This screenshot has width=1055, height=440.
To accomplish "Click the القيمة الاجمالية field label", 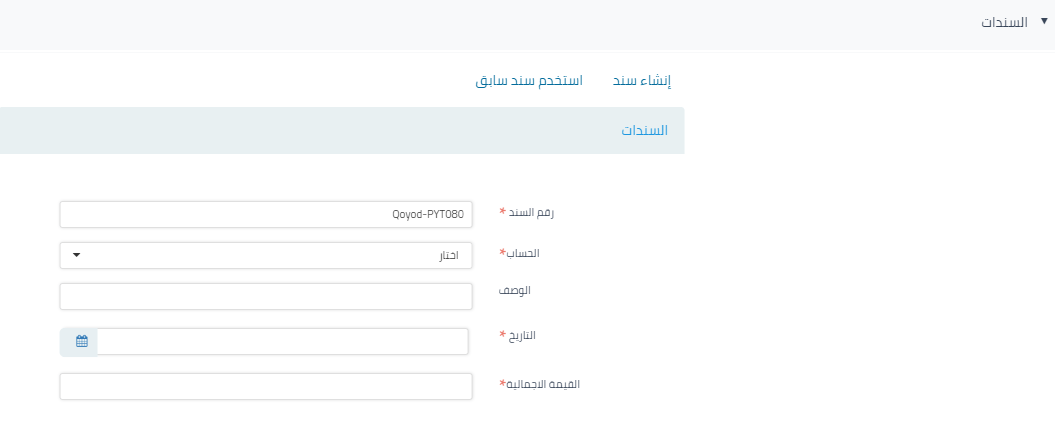I will pyautogui.click(x=544, y=383).
